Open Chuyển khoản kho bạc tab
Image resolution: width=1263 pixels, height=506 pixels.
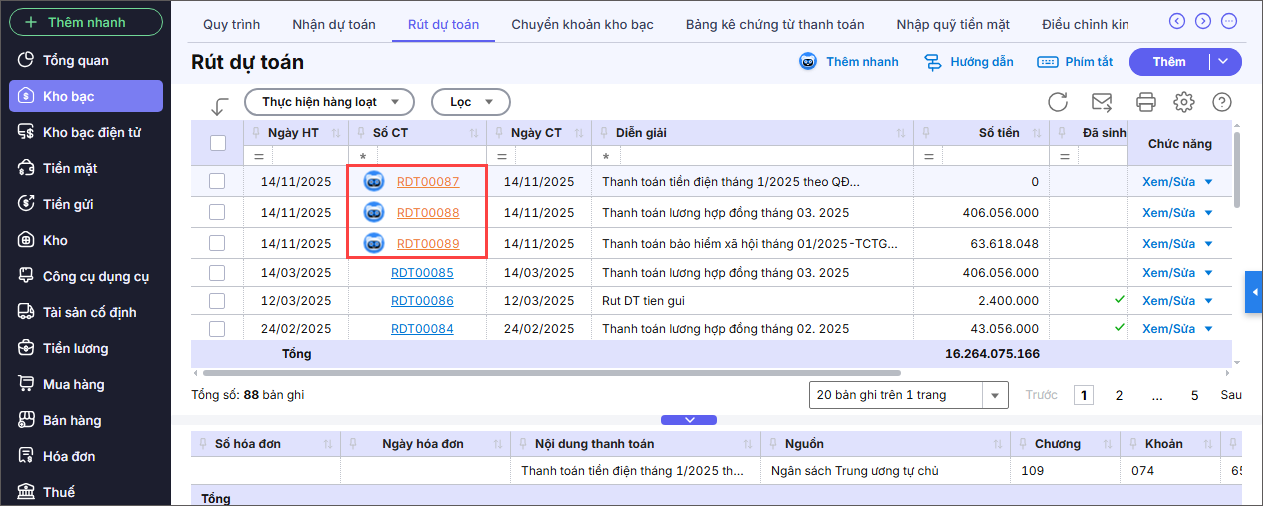pyautogui.click(x=582, y=24)
